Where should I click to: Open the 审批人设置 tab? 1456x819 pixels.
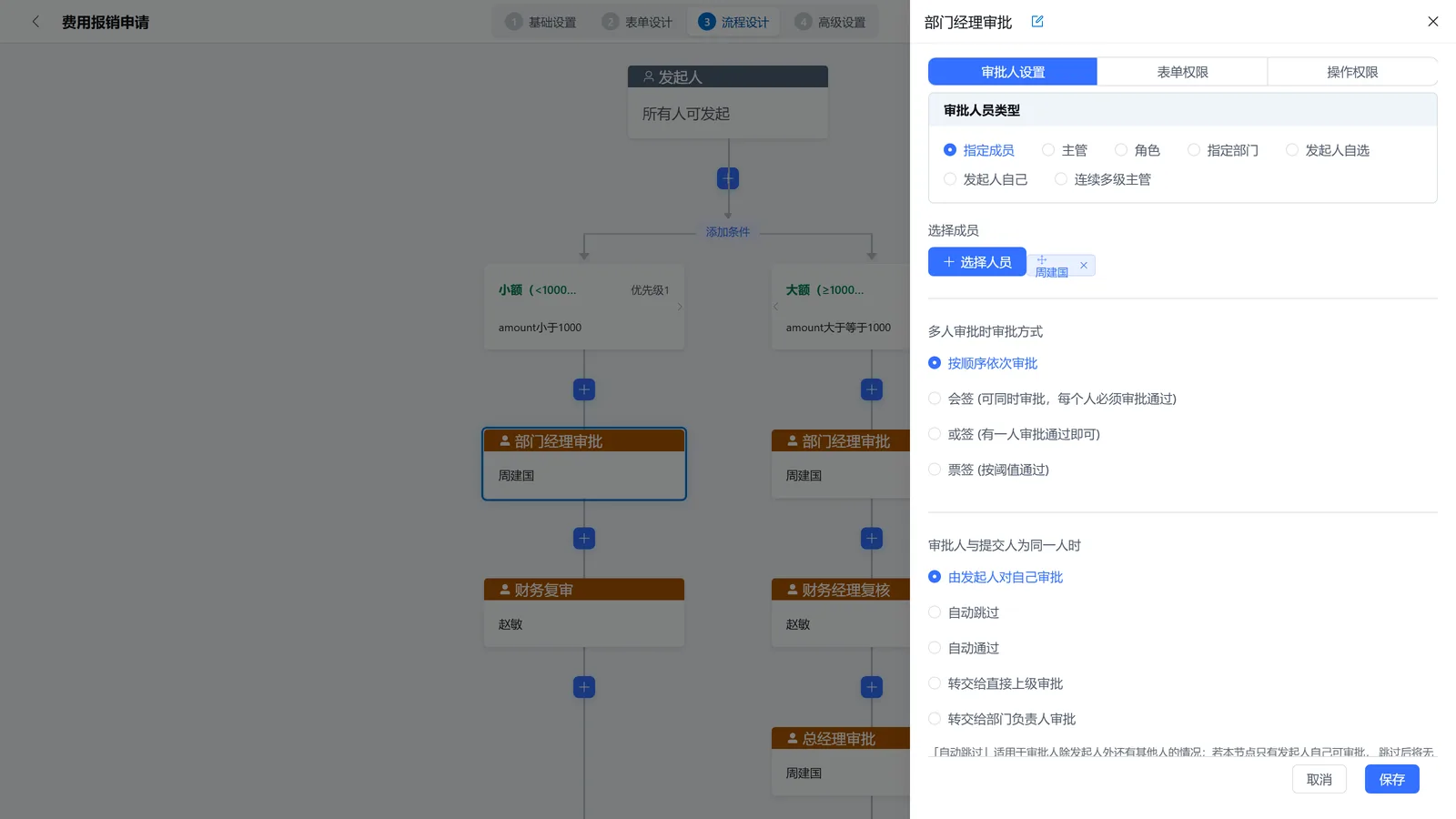coord(1013,72)
